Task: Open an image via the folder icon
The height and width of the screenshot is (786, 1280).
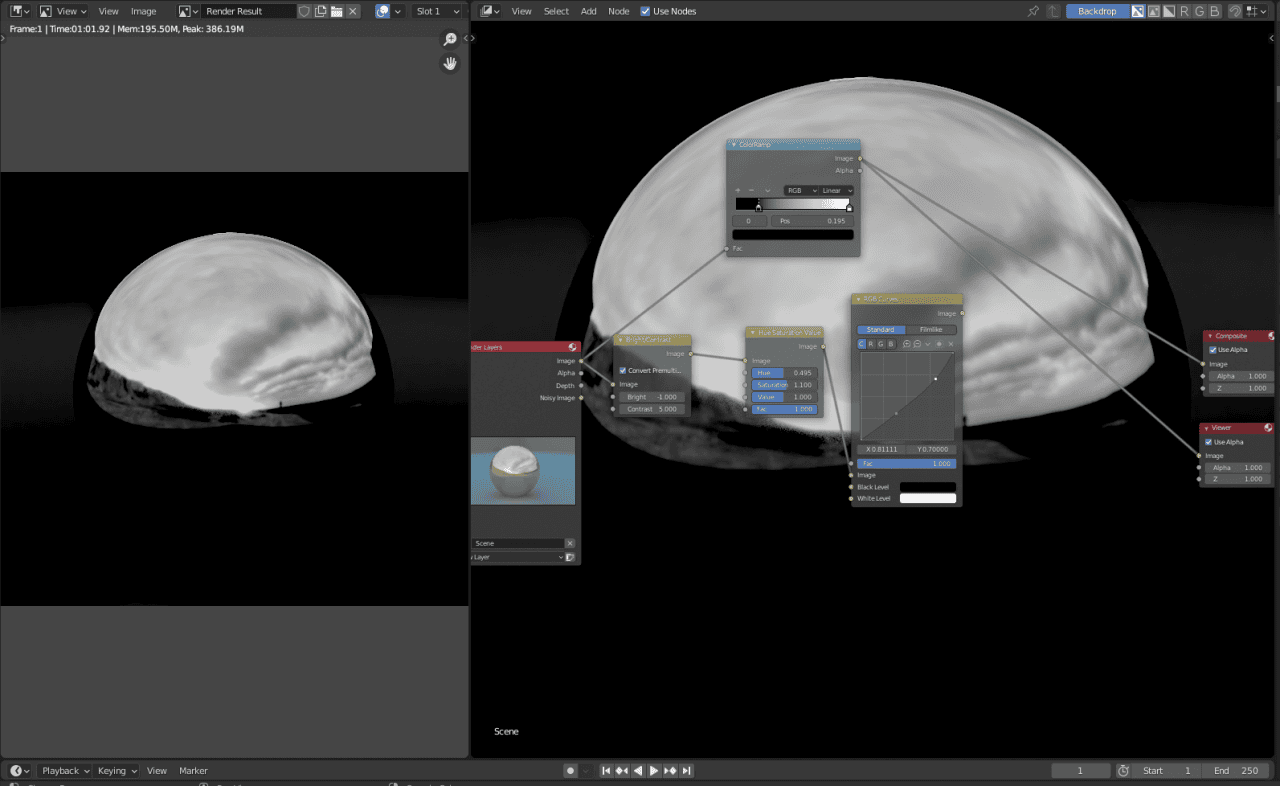Action: pyautogui.click(x=336, y=11)
